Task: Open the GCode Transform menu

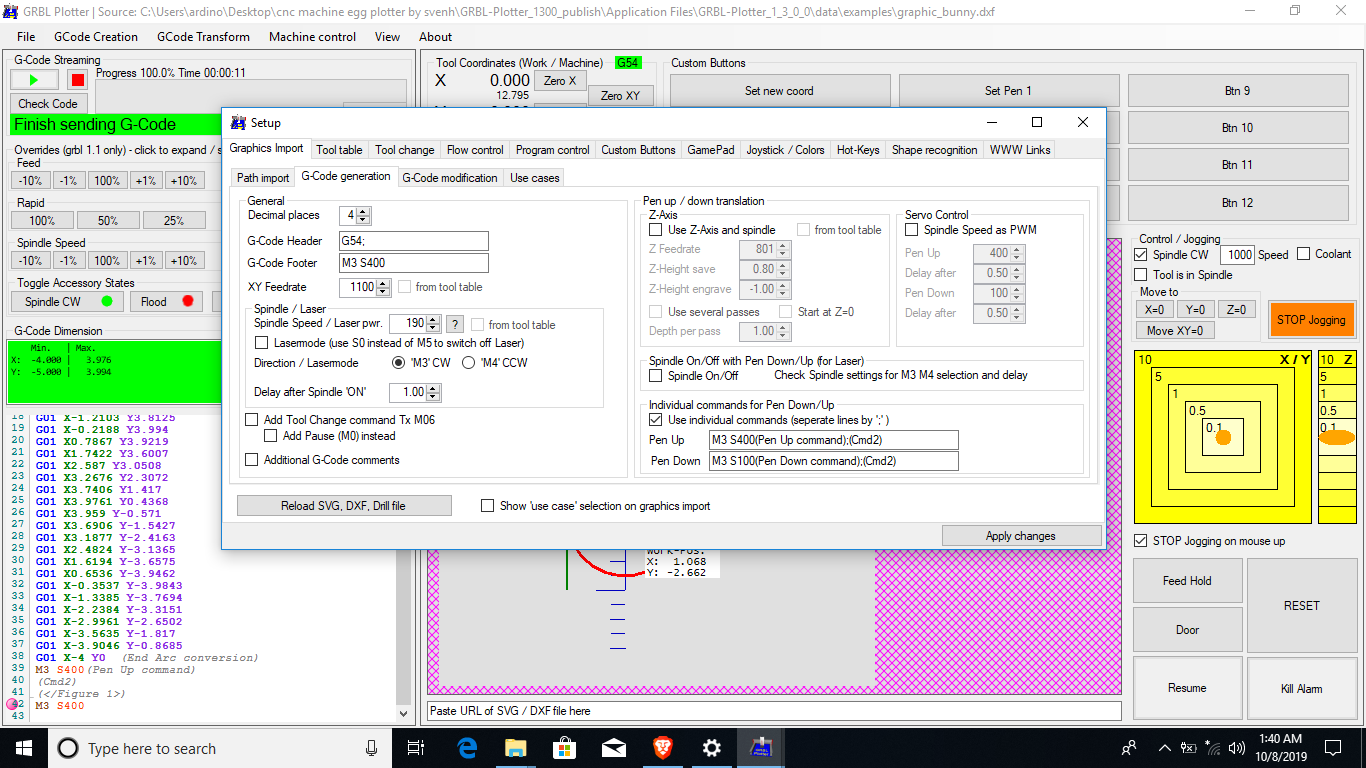Action: click(203, 37)
